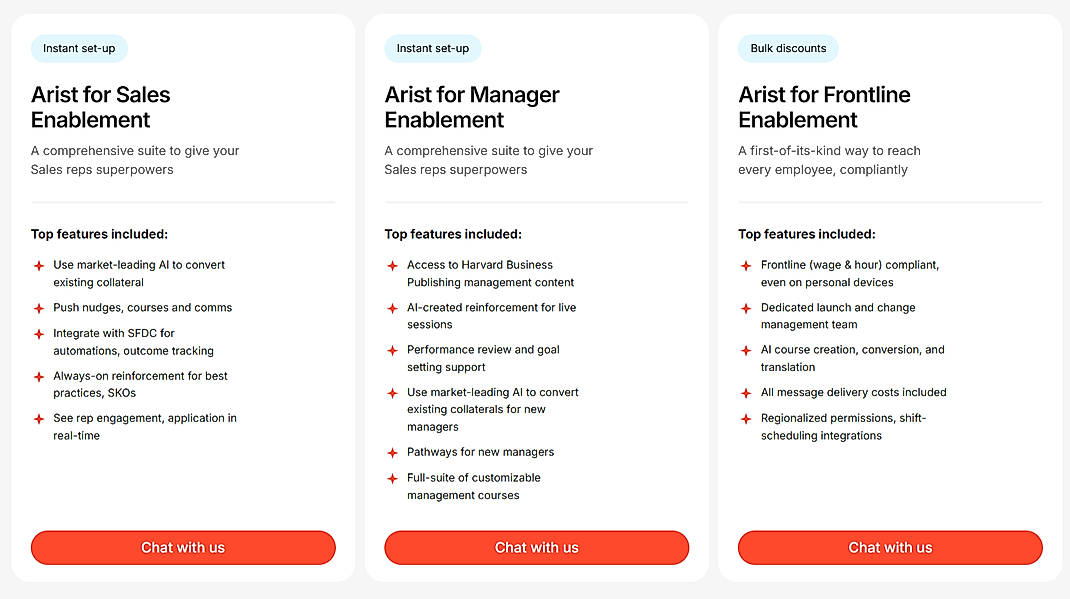
Task: Click 'Chat with us' under Frontline Enablement
Action: coord(890,547)
